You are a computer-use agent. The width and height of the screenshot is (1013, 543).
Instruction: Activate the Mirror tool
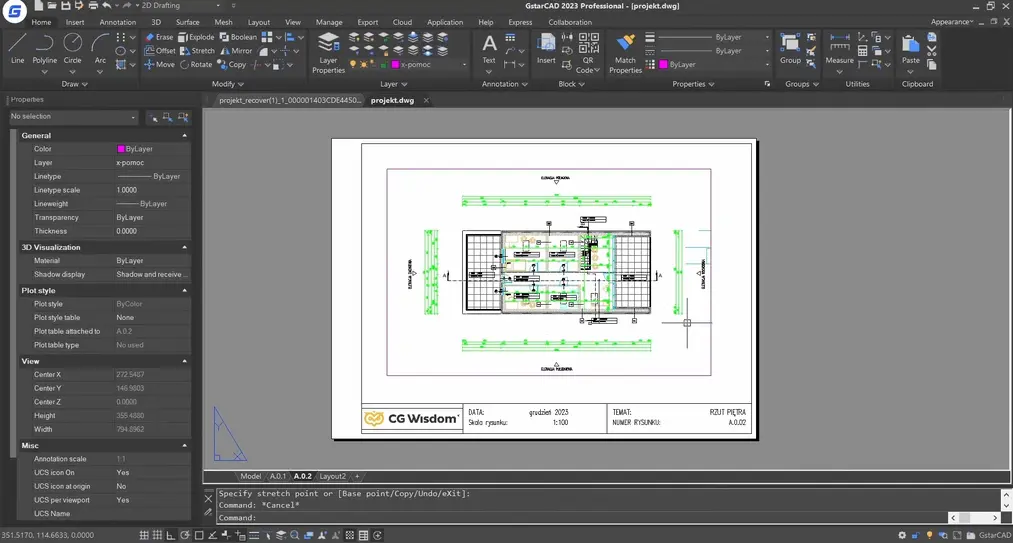(x=236, y=50)
